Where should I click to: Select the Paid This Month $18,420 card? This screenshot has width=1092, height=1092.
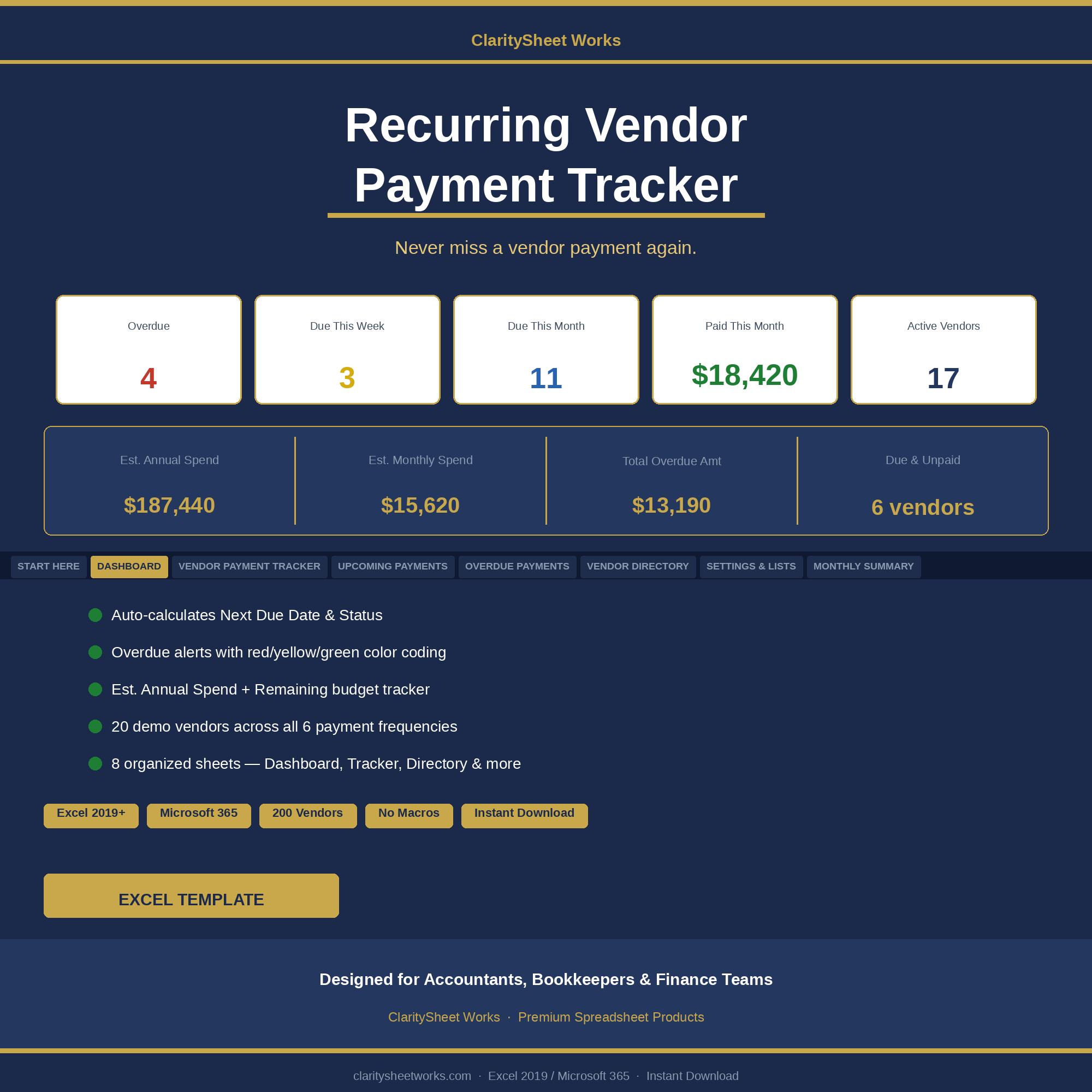point(745,349)
